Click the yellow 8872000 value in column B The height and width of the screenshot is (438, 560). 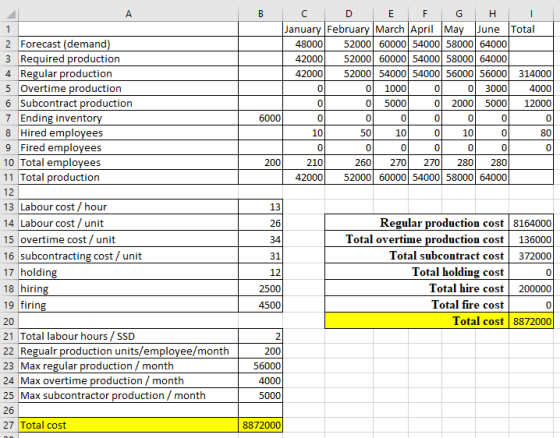260,425
